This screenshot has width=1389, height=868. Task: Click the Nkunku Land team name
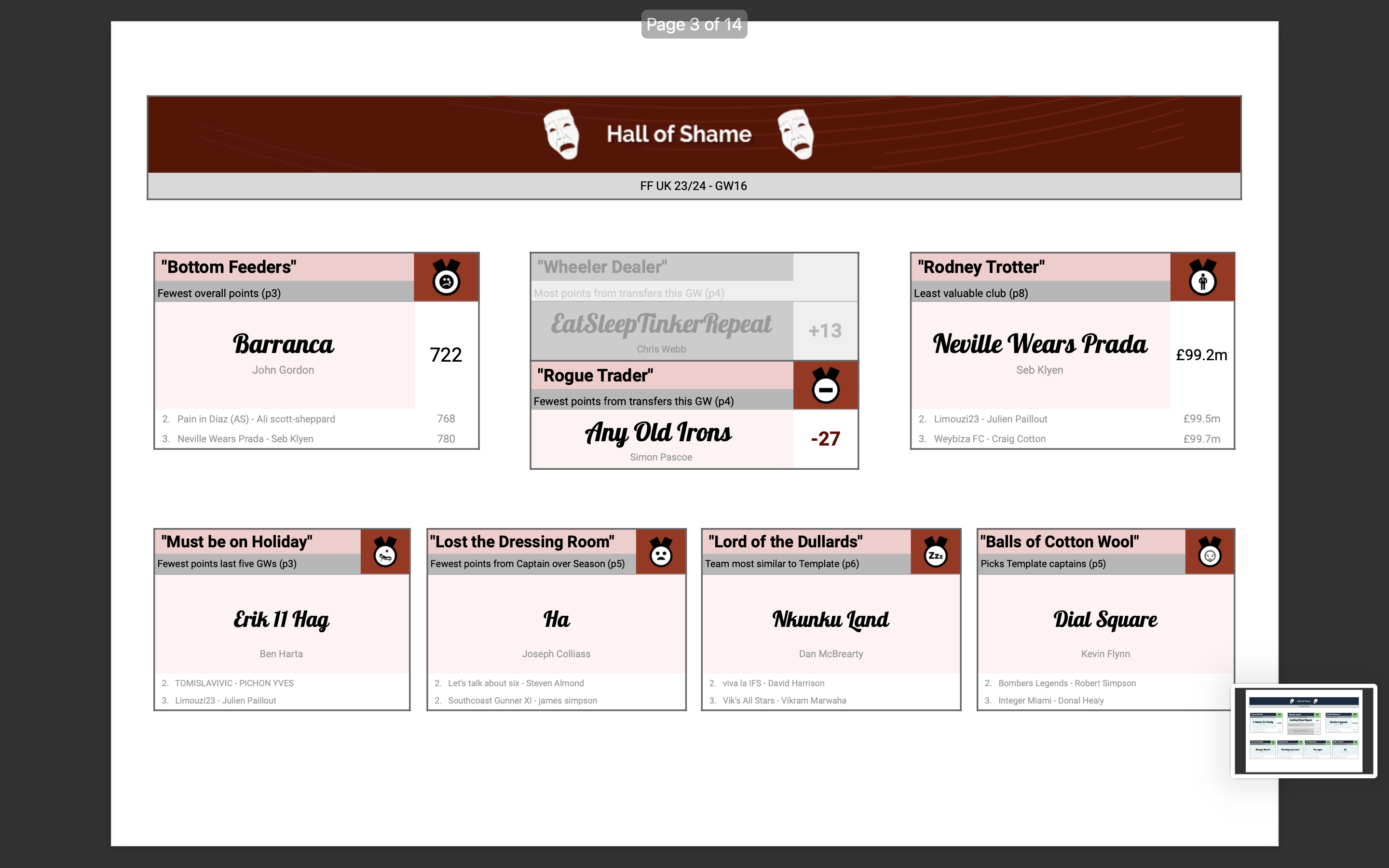point(831,620)
